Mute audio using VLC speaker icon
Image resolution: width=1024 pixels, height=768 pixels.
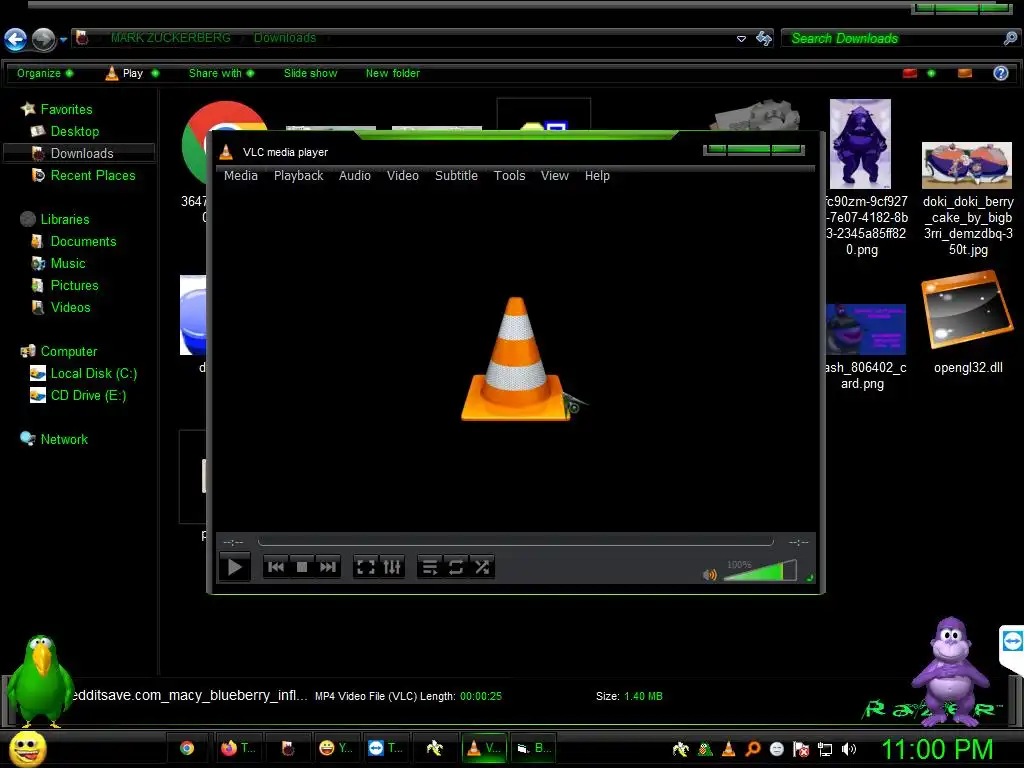pos(709,575)
